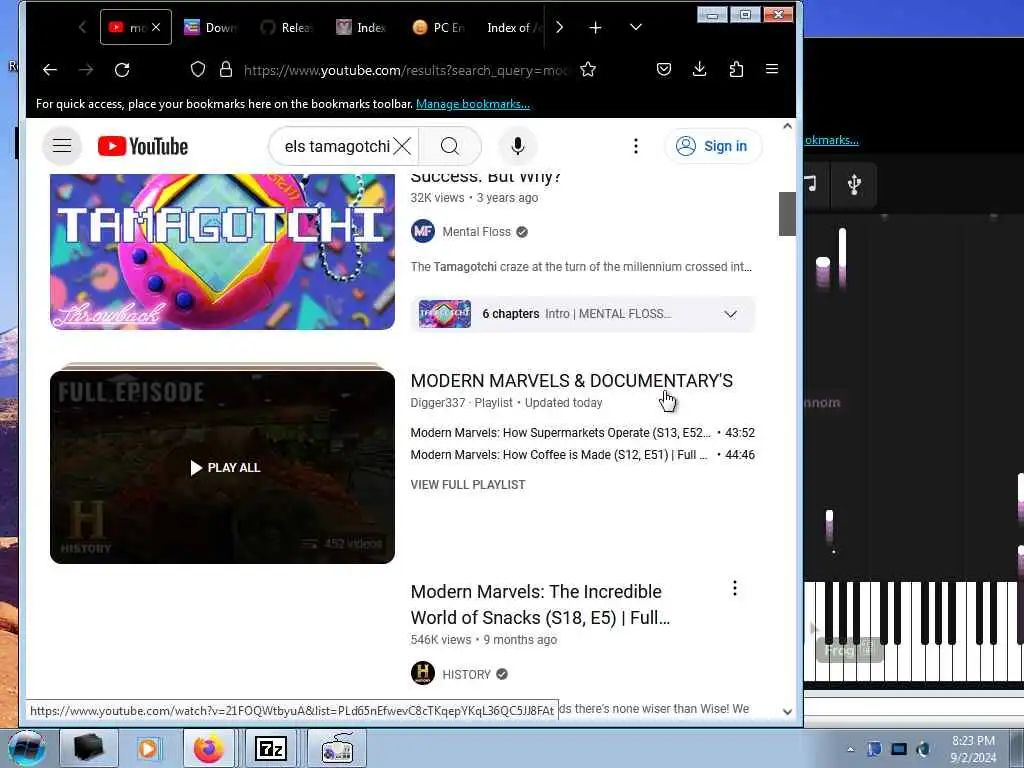Save page to Pocket
Image resolution: width=1024 pixels, height=768 pixels.
tap(664, 69)
